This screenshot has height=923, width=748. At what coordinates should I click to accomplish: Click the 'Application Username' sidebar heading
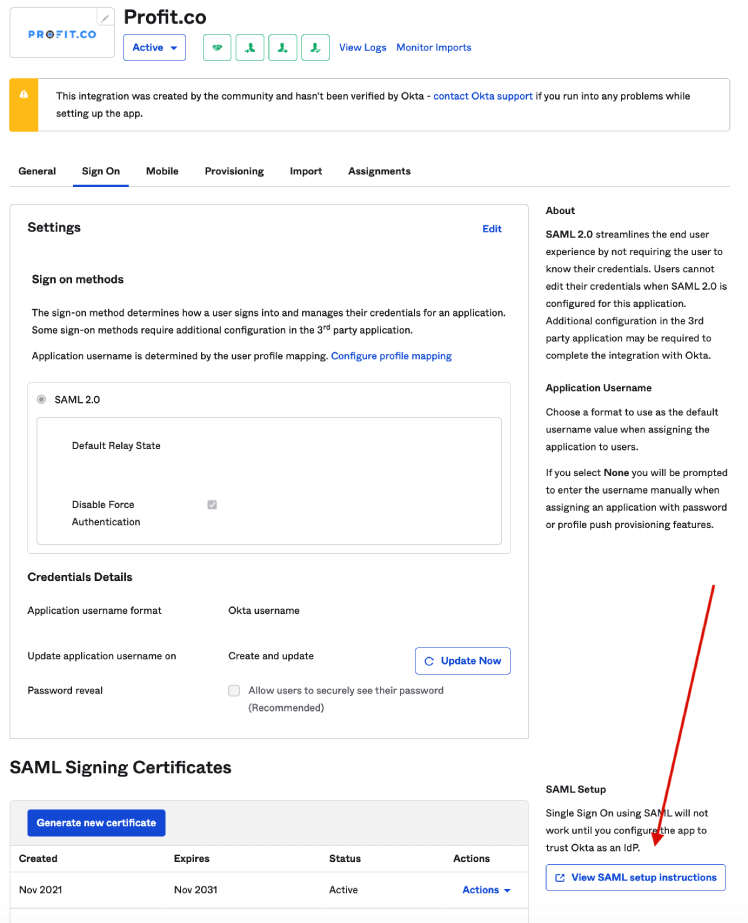(599, 388)
